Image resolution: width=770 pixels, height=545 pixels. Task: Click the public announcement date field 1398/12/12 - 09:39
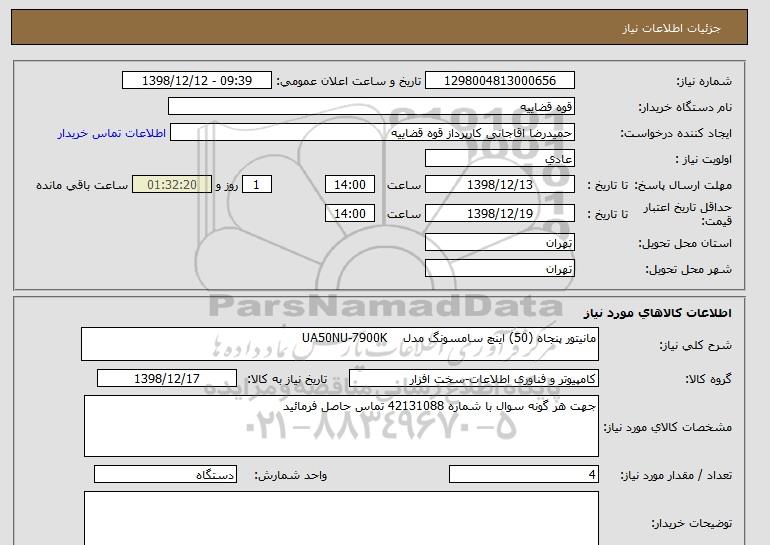coord(196,81)
